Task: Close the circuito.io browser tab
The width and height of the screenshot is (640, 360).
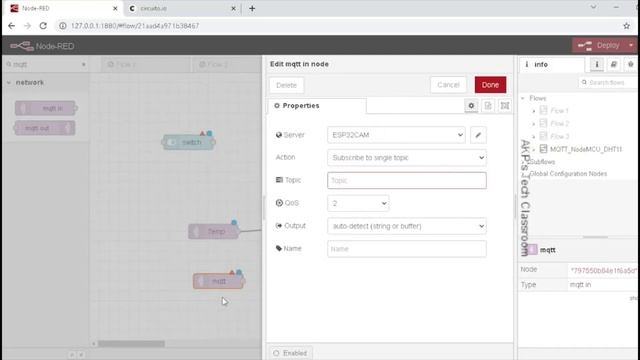Action: coord(233,8)
